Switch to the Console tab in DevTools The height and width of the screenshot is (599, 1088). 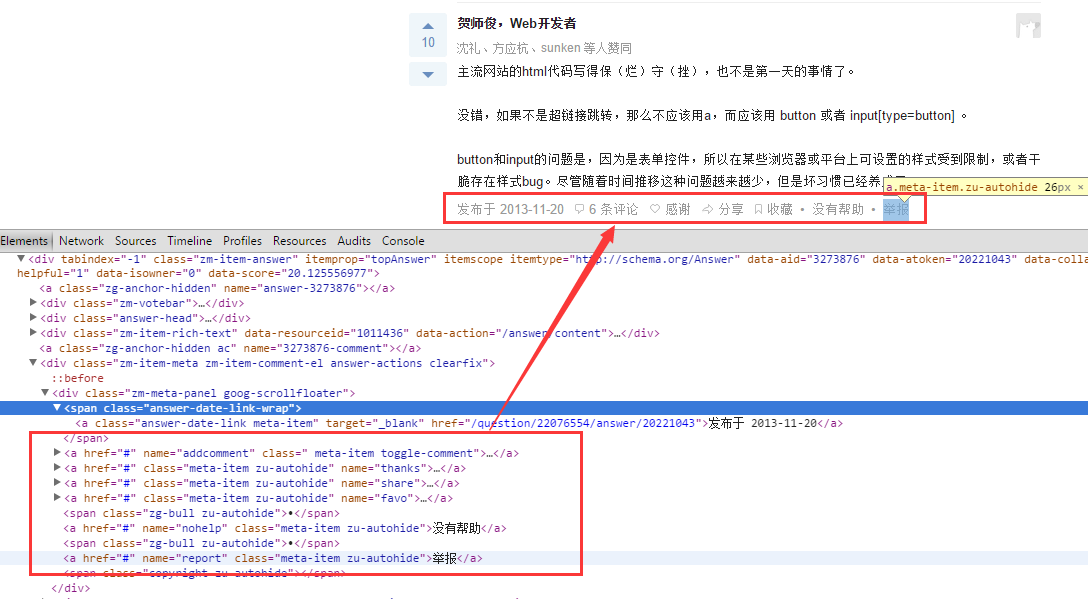point(403,240)
